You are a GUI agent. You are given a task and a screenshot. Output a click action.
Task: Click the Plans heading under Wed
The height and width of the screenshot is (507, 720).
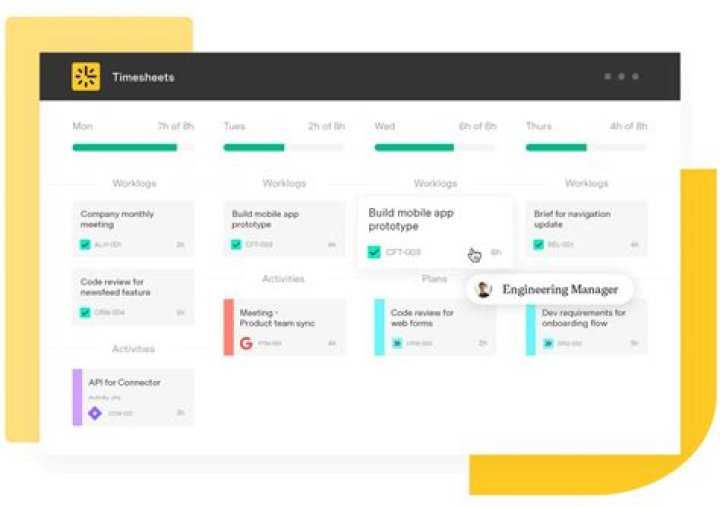434,279
